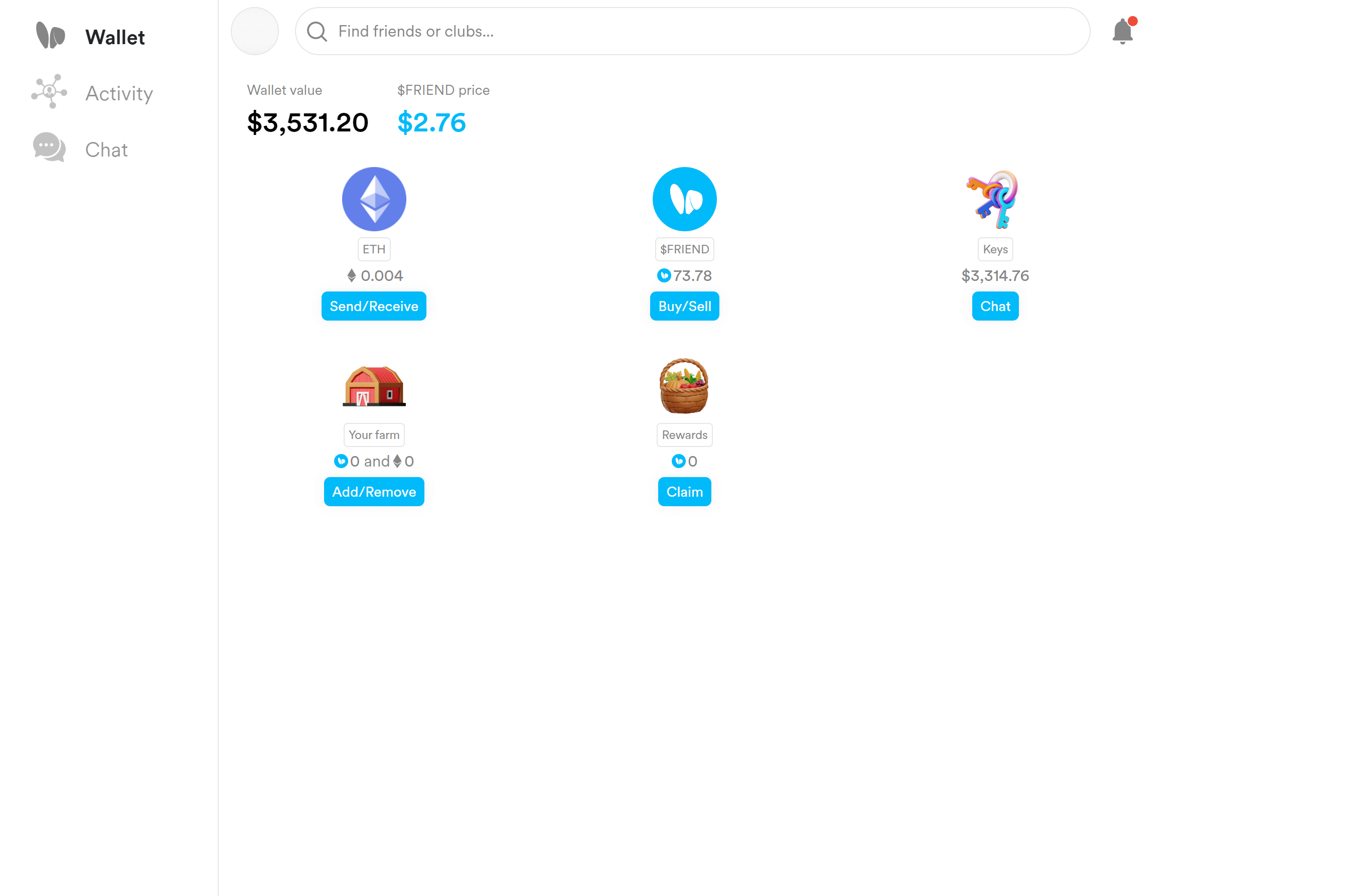
Task: Click the search magnifier icon
Action: pos(317,32)
